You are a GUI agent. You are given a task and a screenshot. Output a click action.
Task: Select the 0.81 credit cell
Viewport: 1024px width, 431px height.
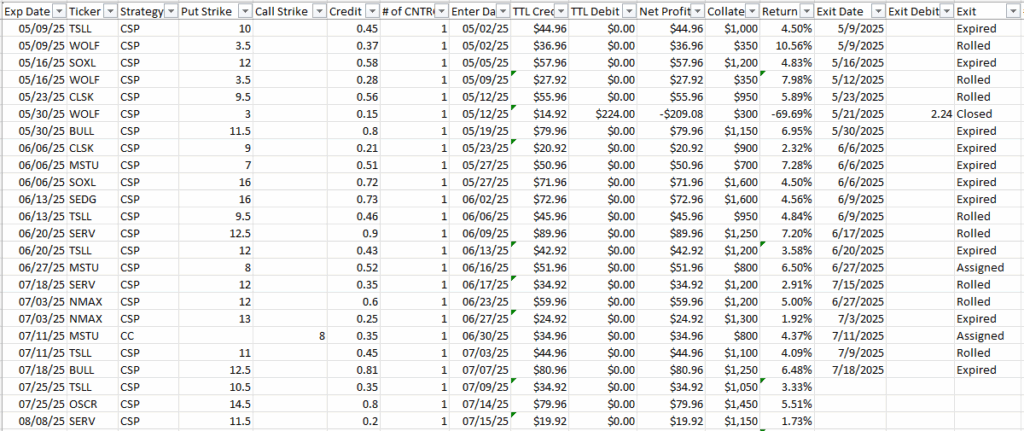coord(352,369)
